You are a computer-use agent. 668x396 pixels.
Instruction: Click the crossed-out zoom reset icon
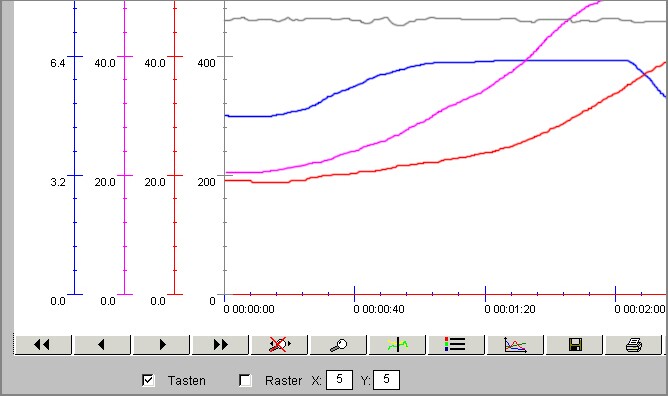[x=279, y=344]
